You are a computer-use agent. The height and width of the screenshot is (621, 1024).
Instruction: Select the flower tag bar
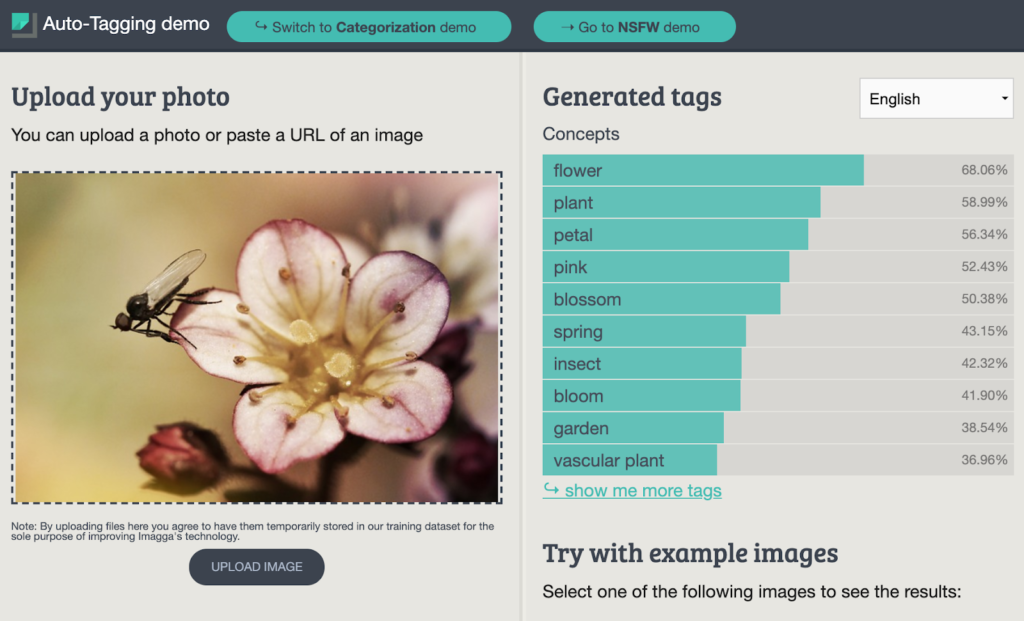tap(702, 170)
